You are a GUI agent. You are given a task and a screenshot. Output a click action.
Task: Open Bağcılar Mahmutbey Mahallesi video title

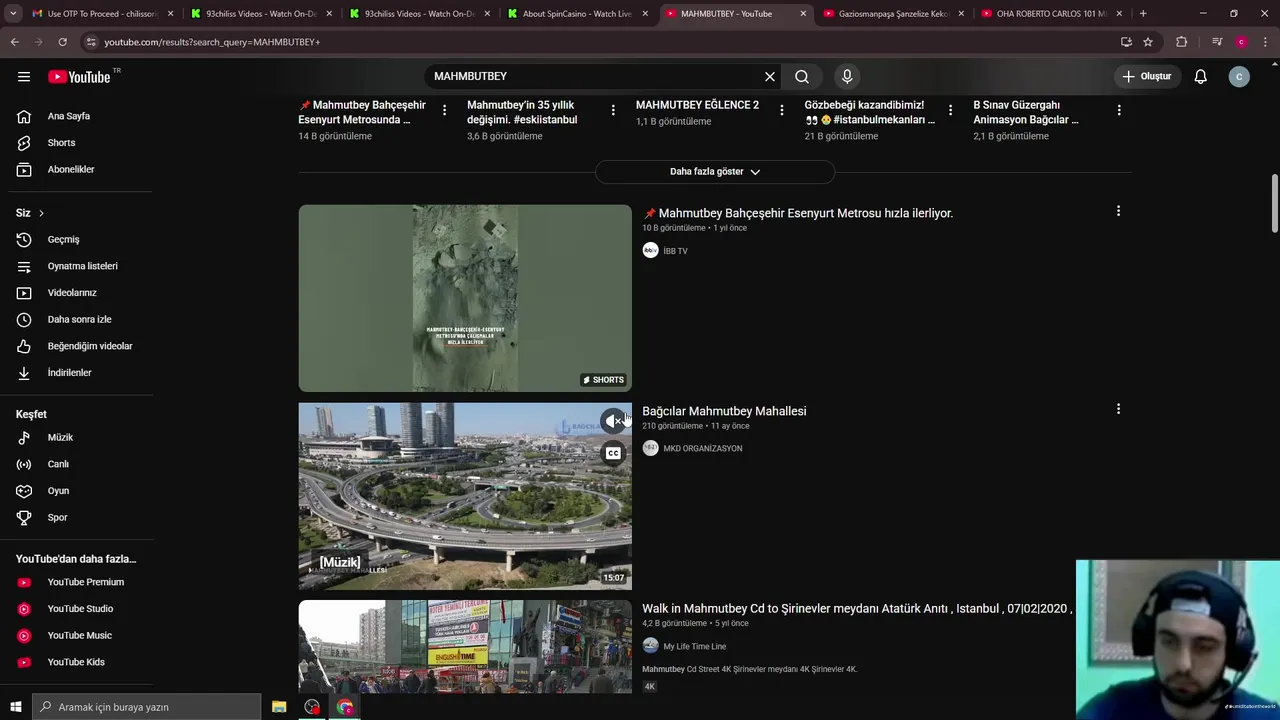click(x=724, y=411)
